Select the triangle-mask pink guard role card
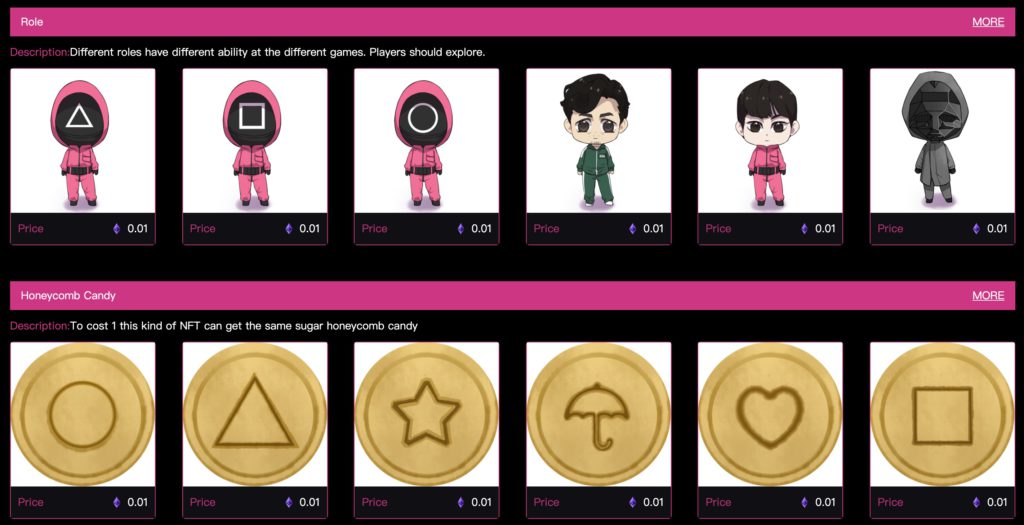Image resolution: width=1024 pixels, height=525 pixels. (x=83, y=157)
